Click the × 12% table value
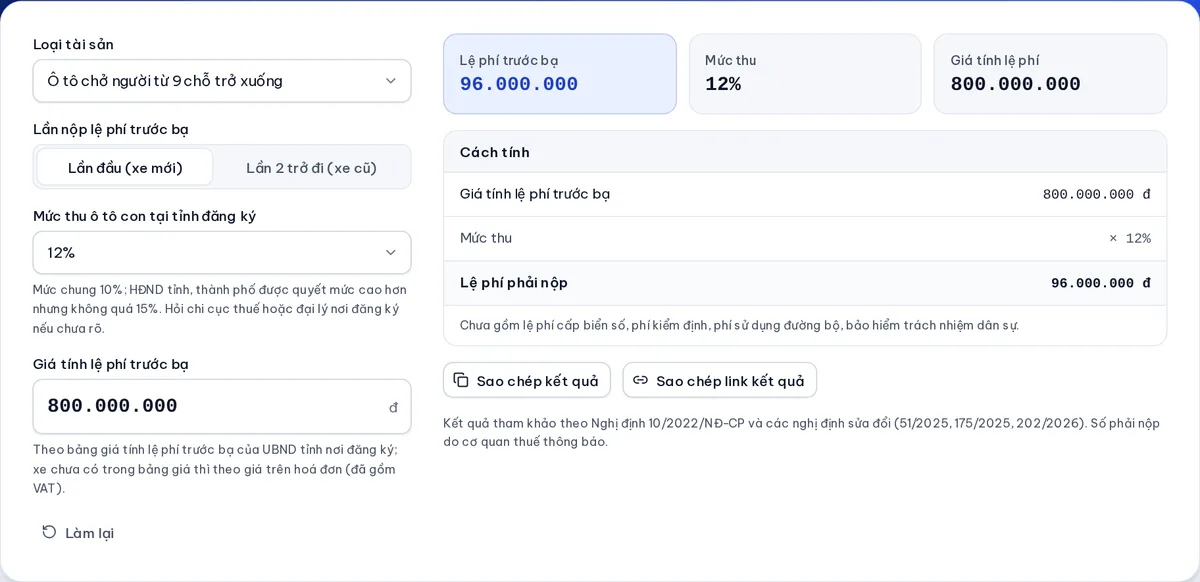 [1130, 238]
